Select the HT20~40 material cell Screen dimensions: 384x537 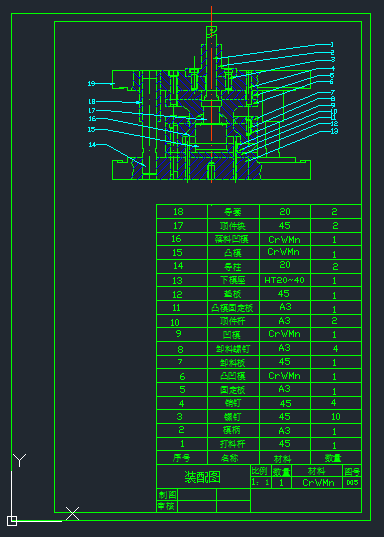point(285,280)
